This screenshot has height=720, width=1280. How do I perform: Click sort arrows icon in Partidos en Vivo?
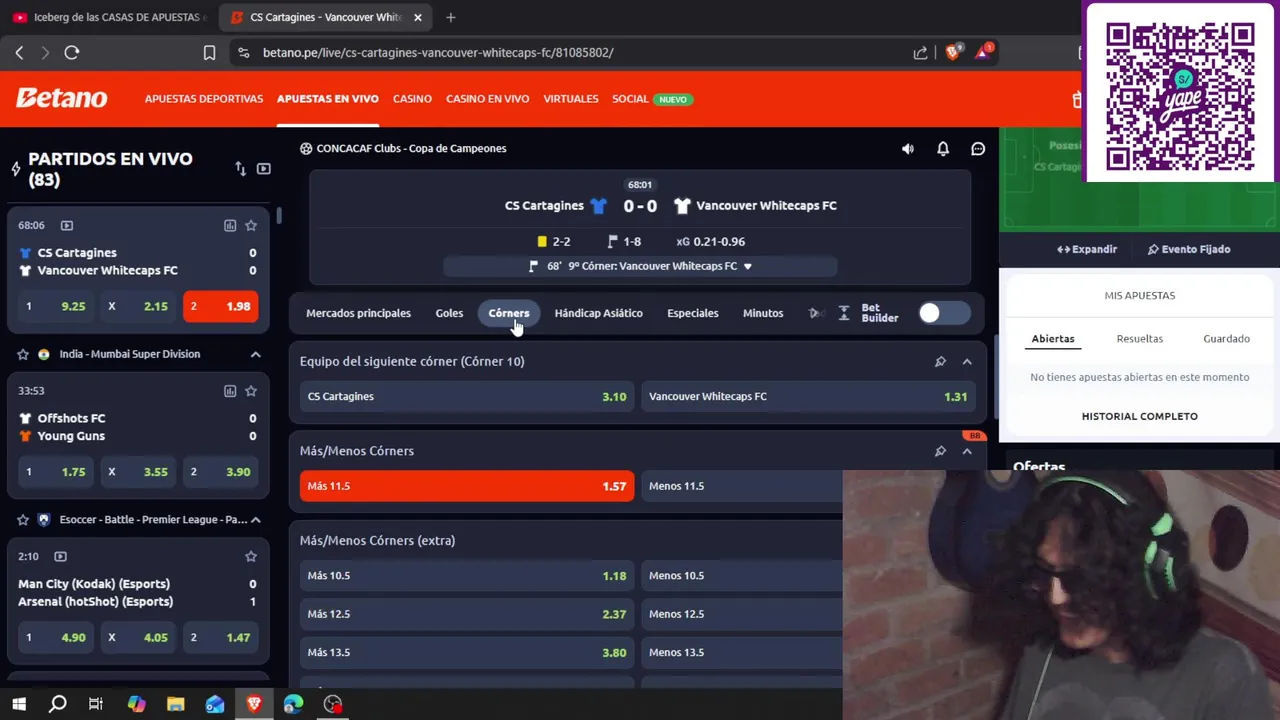[240, 169]
